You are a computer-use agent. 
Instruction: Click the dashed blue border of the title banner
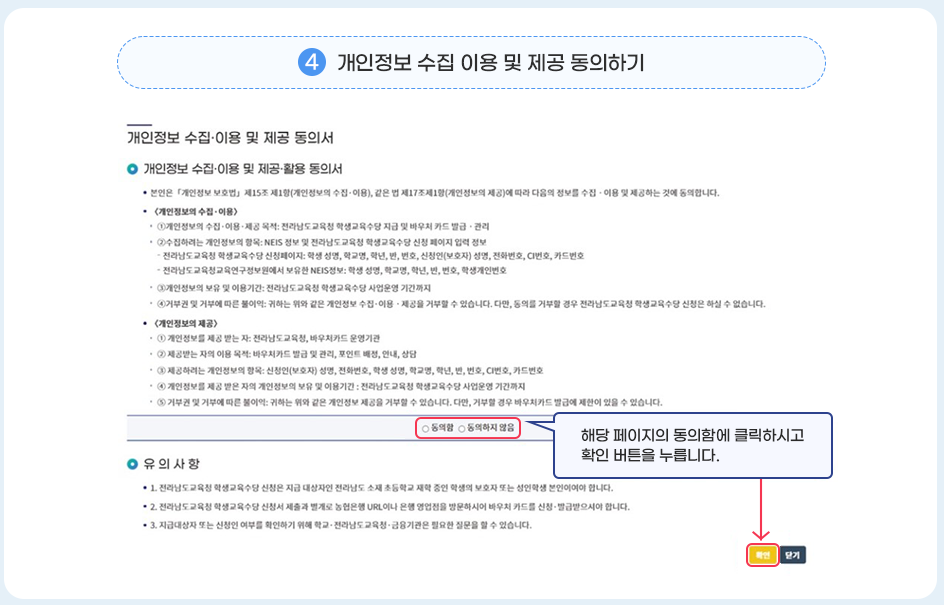tap(472, 37)
